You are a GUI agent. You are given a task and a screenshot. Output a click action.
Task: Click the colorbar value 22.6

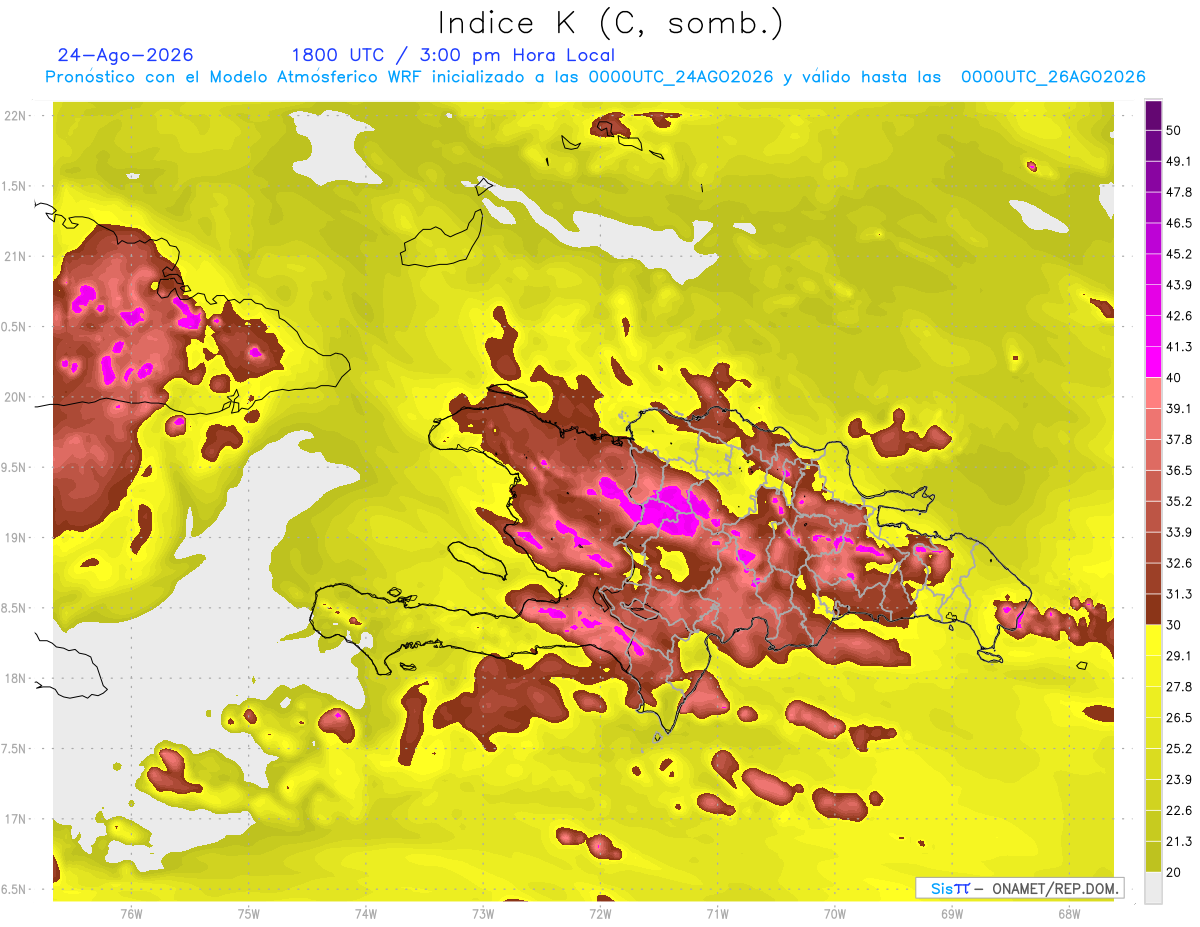pyautogui.click(x=1179, y=810)
